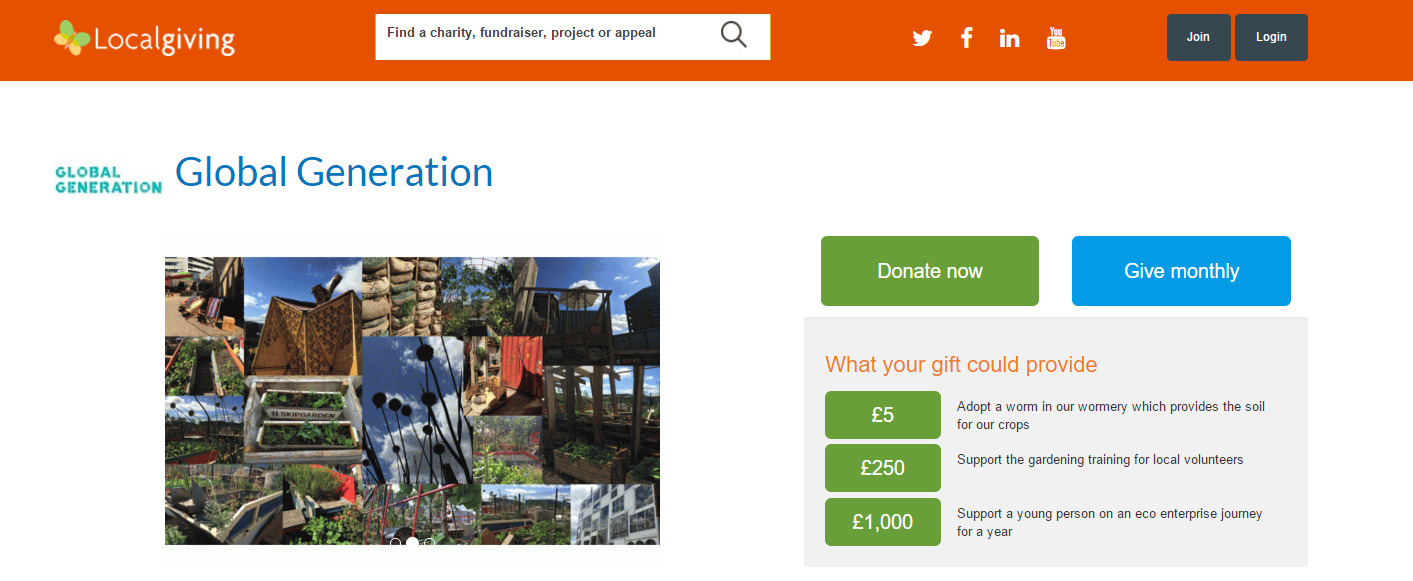Click the Global Generation teal logo

click(x=108, y=179)
